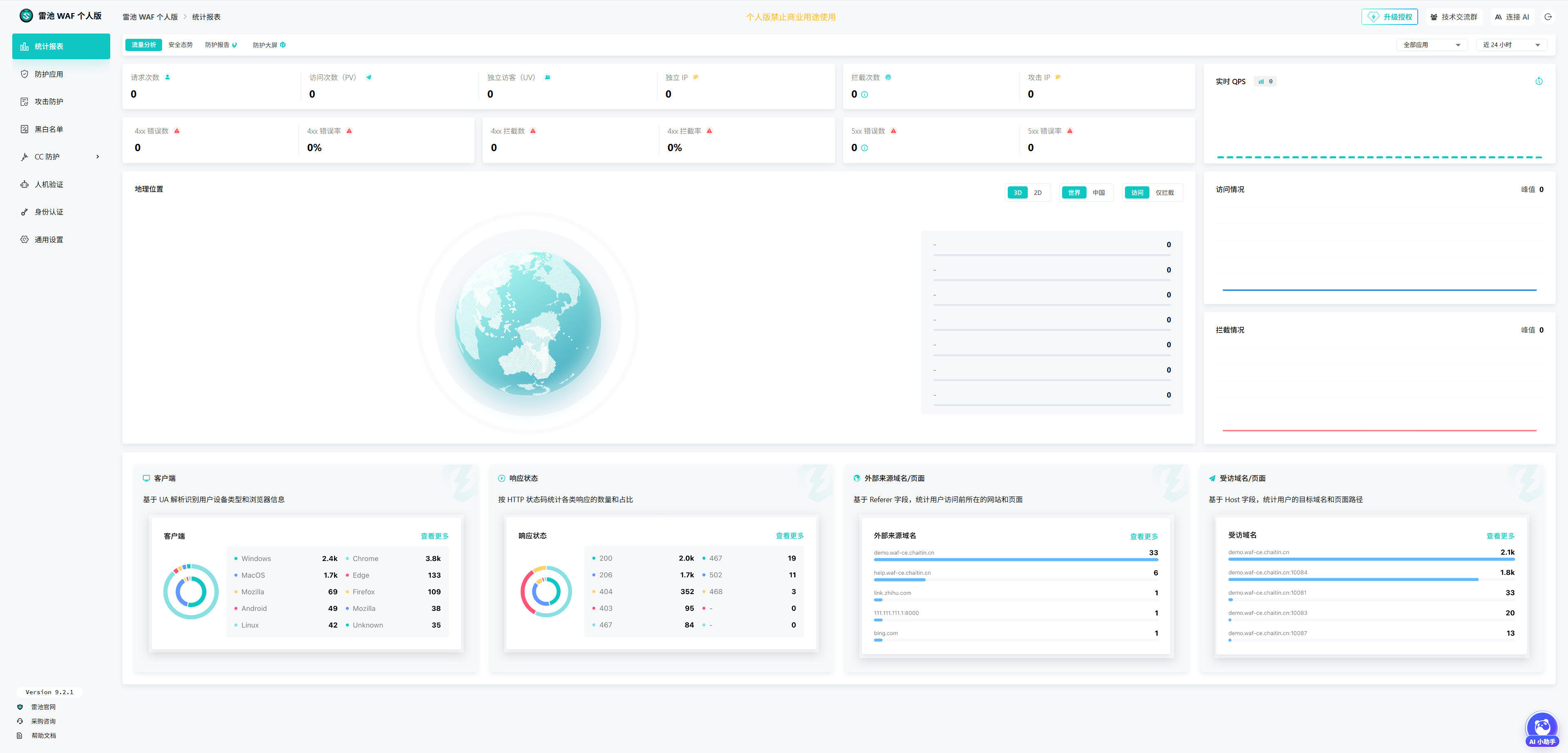
Task: Click the logout icon at top right
Action: point(1548,17)
